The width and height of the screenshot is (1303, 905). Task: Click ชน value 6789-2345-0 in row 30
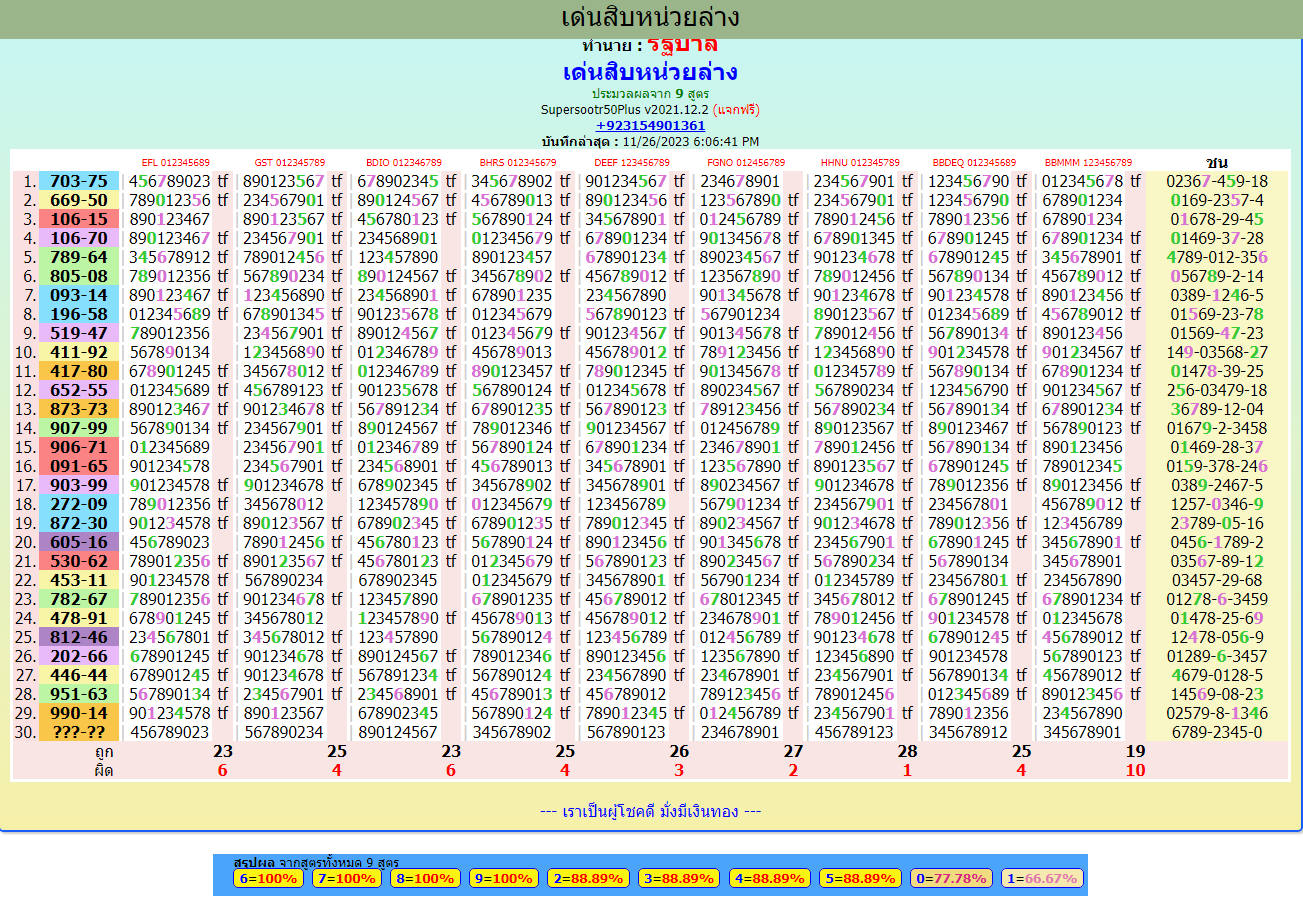(1217, 732)
